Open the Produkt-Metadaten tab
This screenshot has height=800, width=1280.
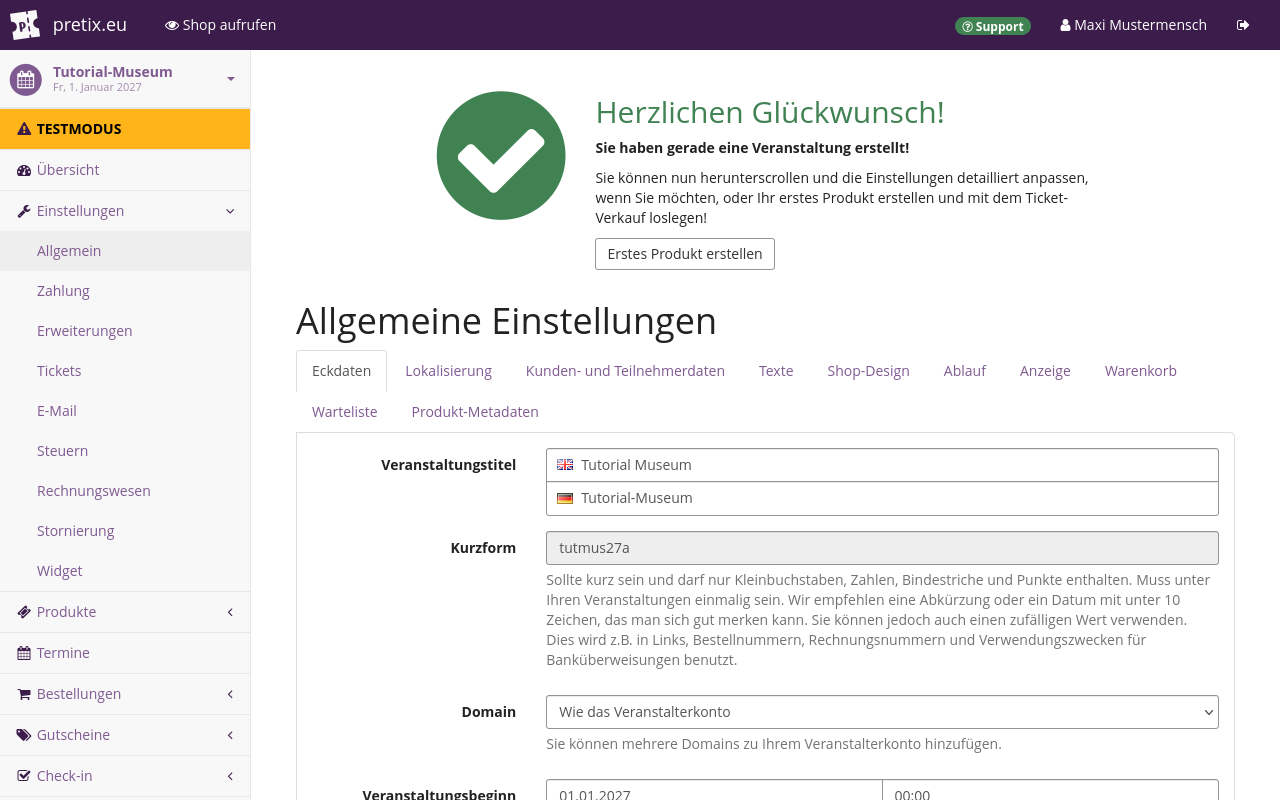coord(475,412)
